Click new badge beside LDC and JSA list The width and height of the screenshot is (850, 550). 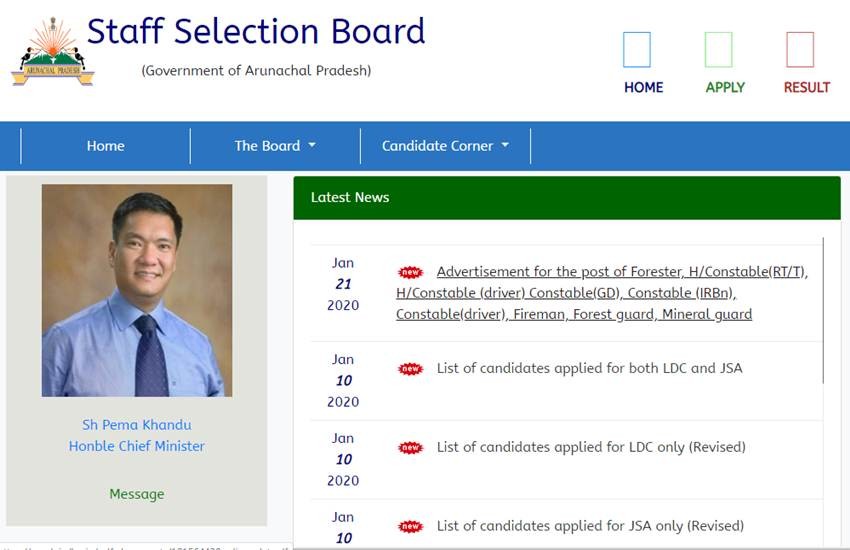point(410,369)
